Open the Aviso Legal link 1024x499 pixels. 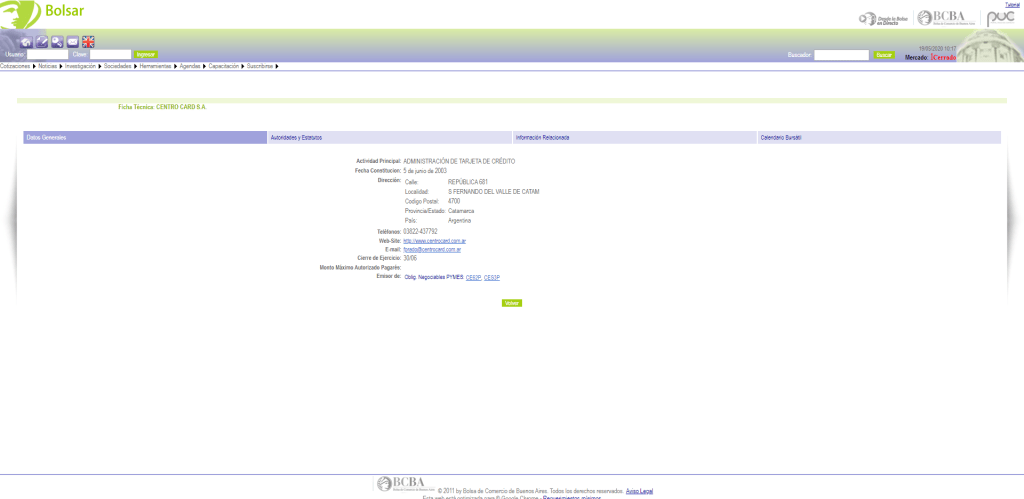point(639,491)
